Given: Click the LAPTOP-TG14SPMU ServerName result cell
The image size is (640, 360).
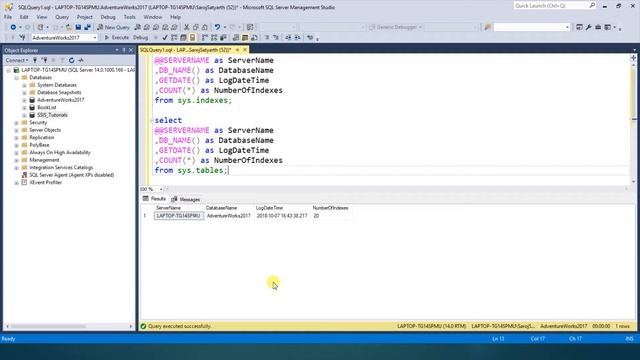Looking at the screenshot, I should [x=178, y=216].
